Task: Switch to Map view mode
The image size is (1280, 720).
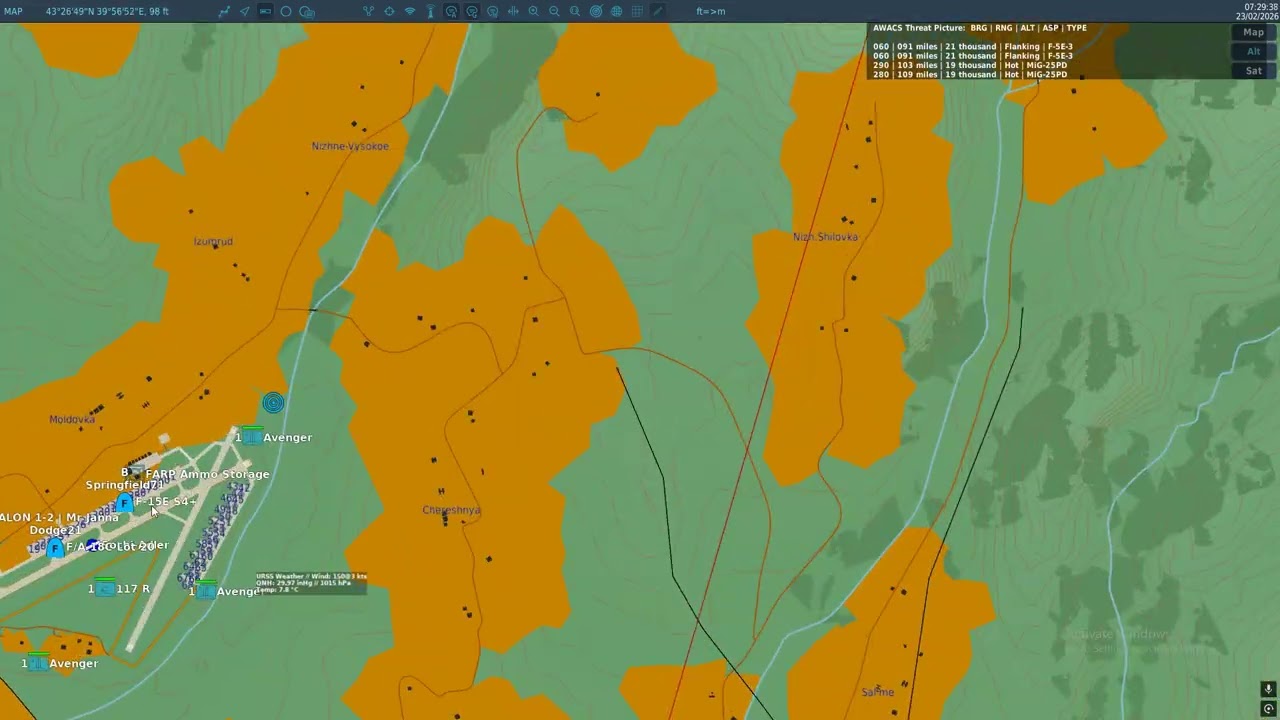Action: (1253, 32)
